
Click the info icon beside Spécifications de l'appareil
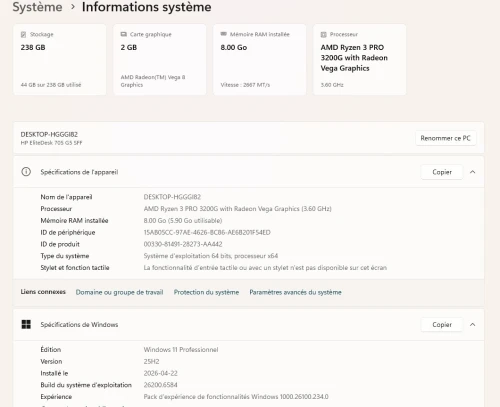(x=26, y=172)
